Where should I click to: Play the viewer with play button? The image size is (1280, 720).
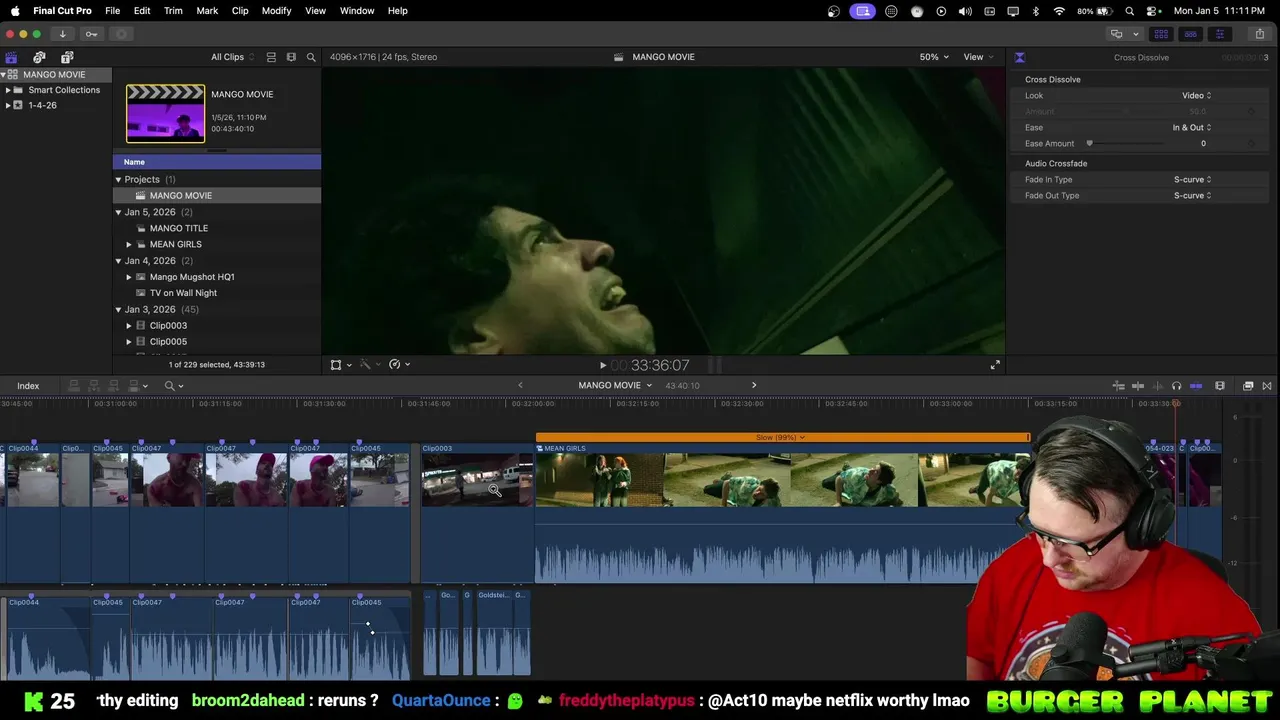[x=602, y=366]
